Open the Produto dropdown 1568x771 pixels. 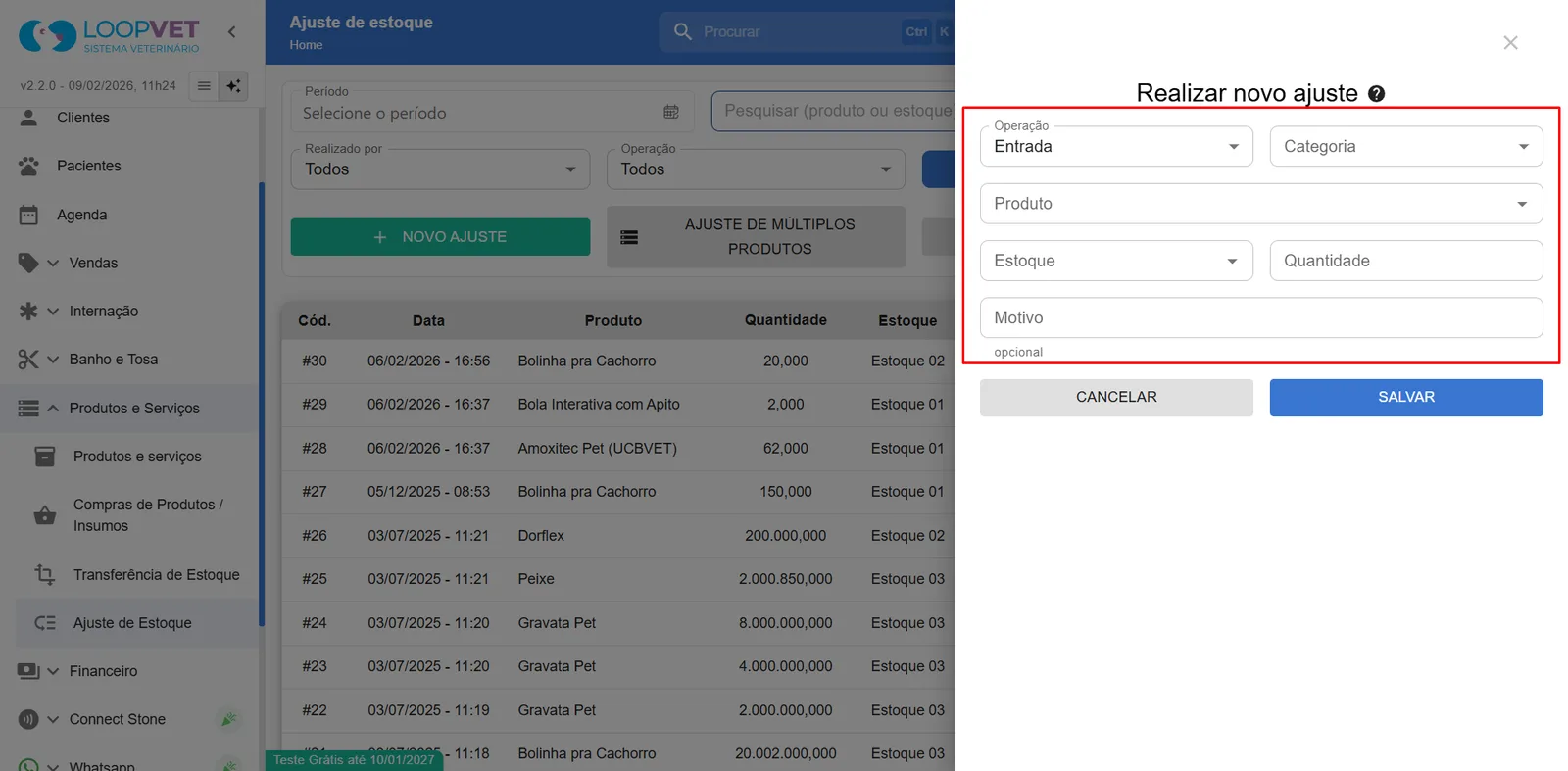(1261, 204)
